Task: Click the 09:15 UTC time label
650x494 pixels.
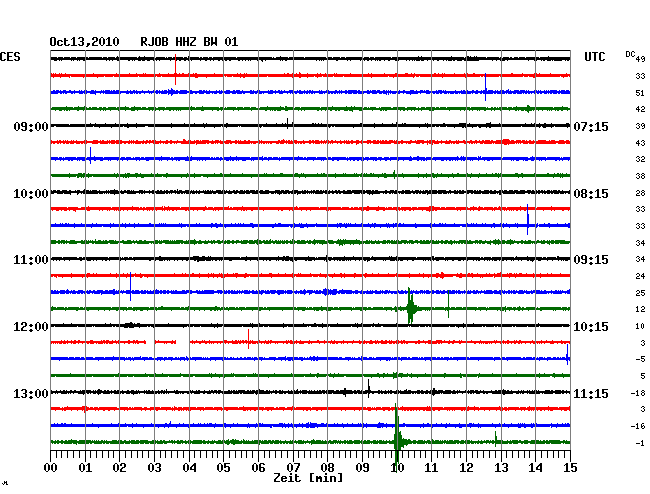Action: [x=591, y=260]
